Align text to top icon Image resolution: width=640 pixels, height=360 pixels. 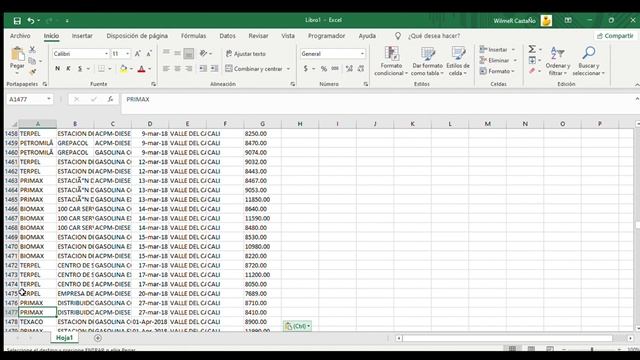point(166,53)
